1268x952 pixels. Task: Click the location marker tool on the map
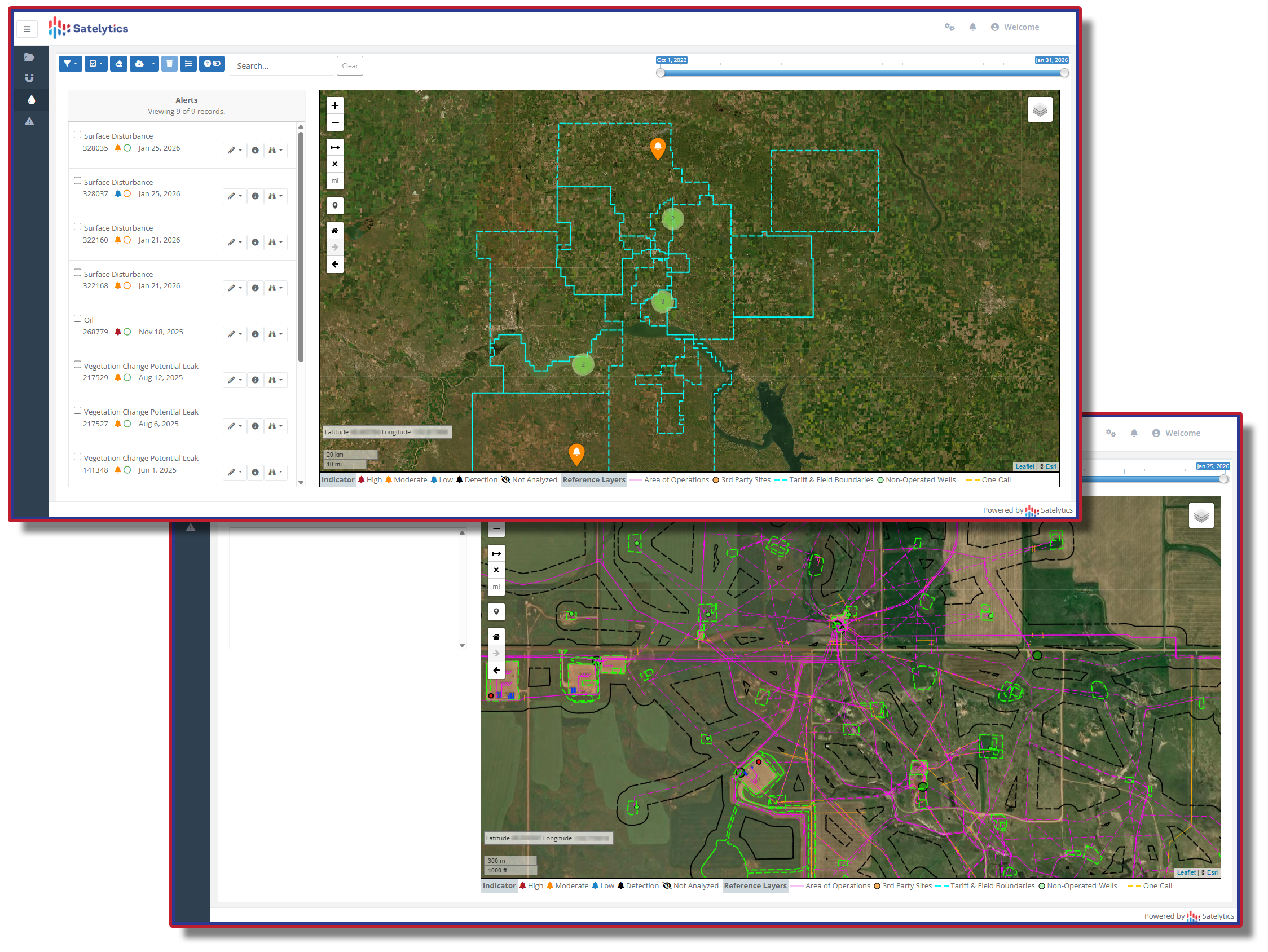pos(335,206)
